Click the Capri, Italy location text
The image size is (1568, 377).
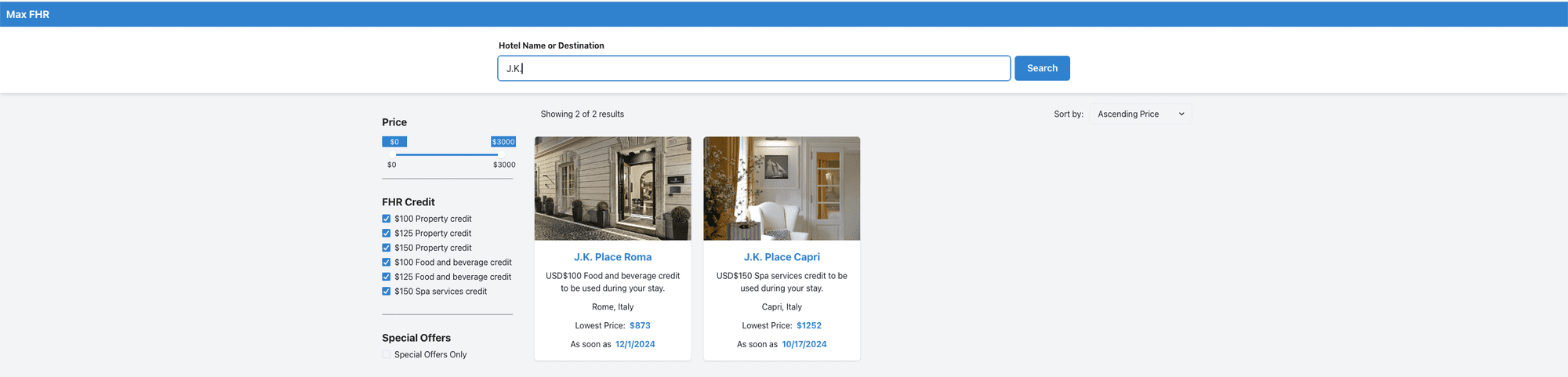(x=782, y=307)
